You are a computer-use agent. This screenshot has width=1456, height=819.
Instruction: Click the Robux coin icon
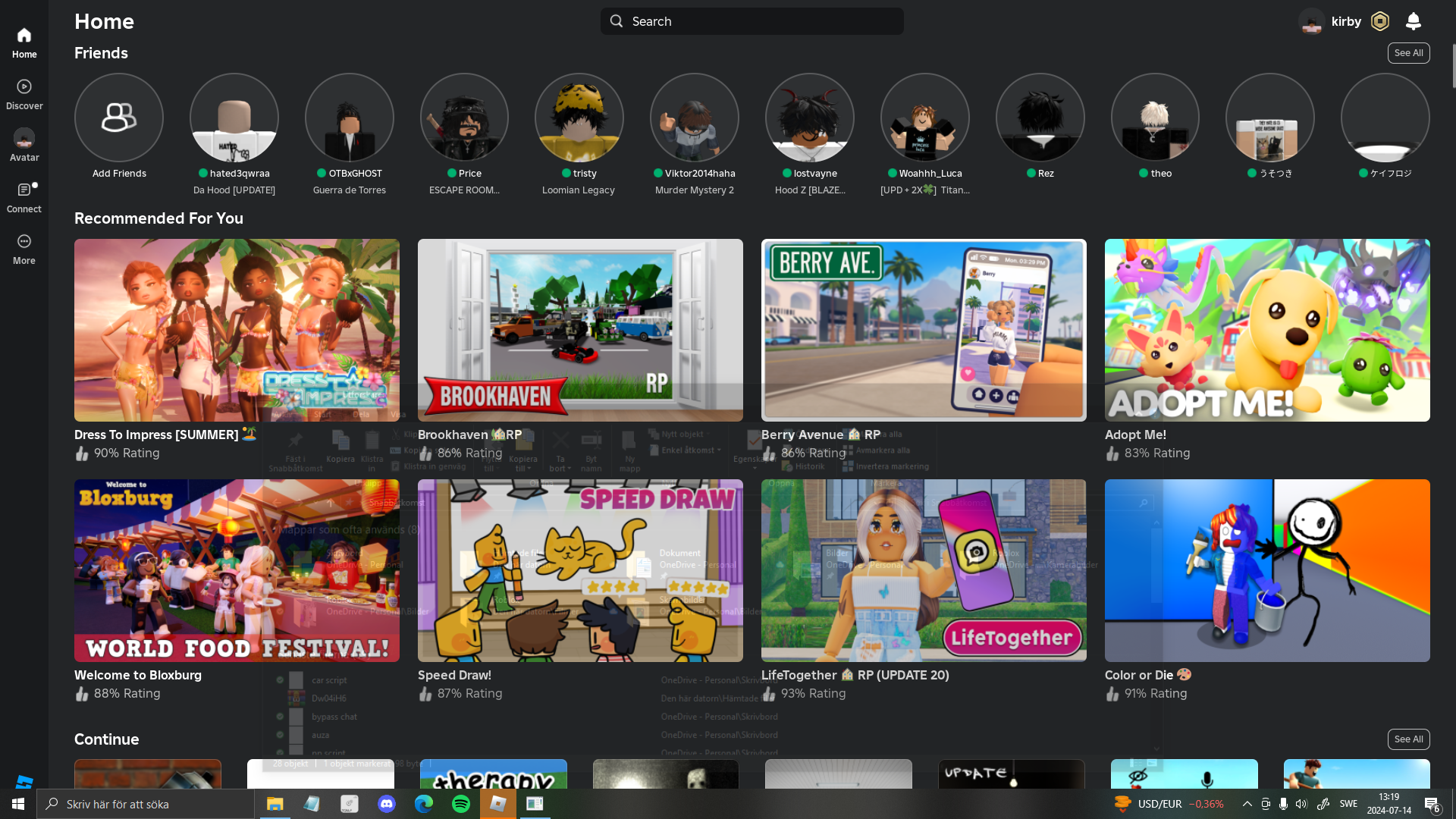point(1380,21)
